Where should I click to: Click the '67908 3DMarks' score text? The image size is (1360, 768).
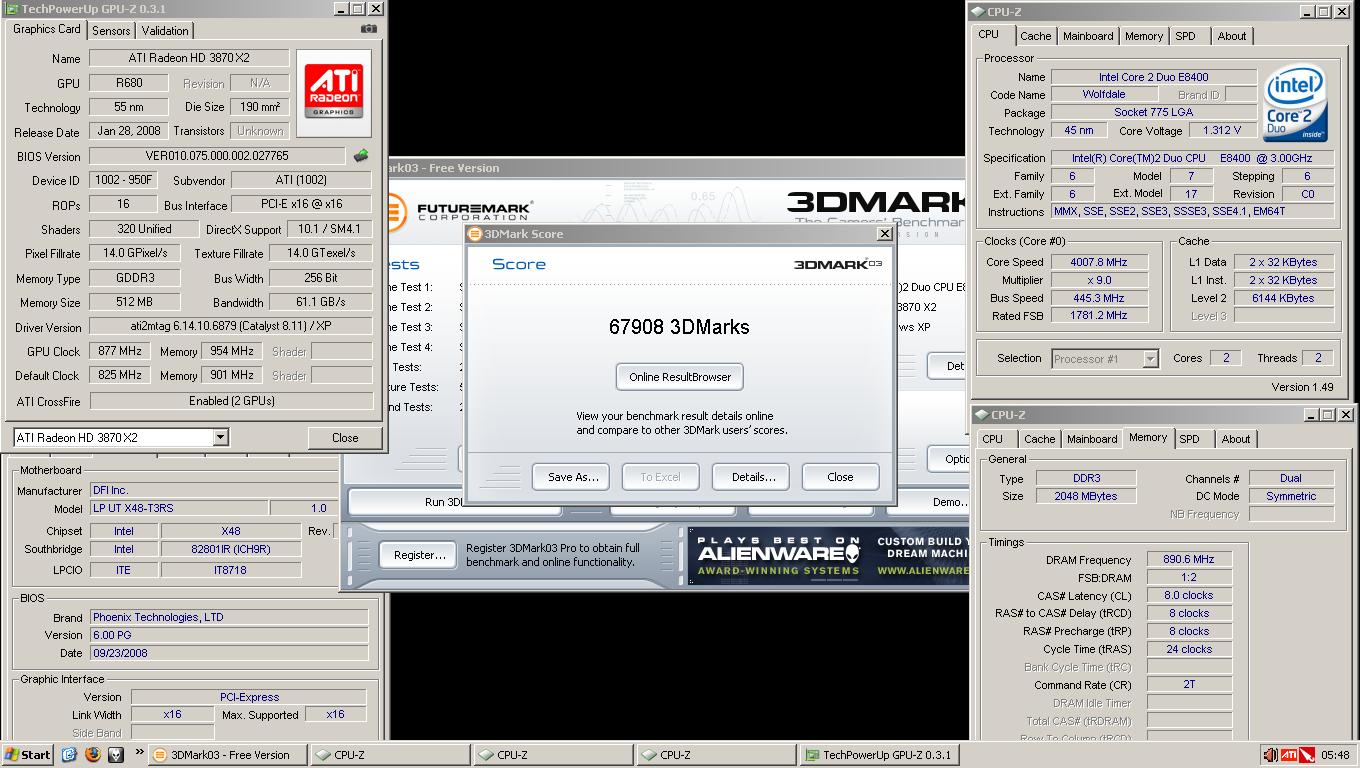click(x=679, y=327)
